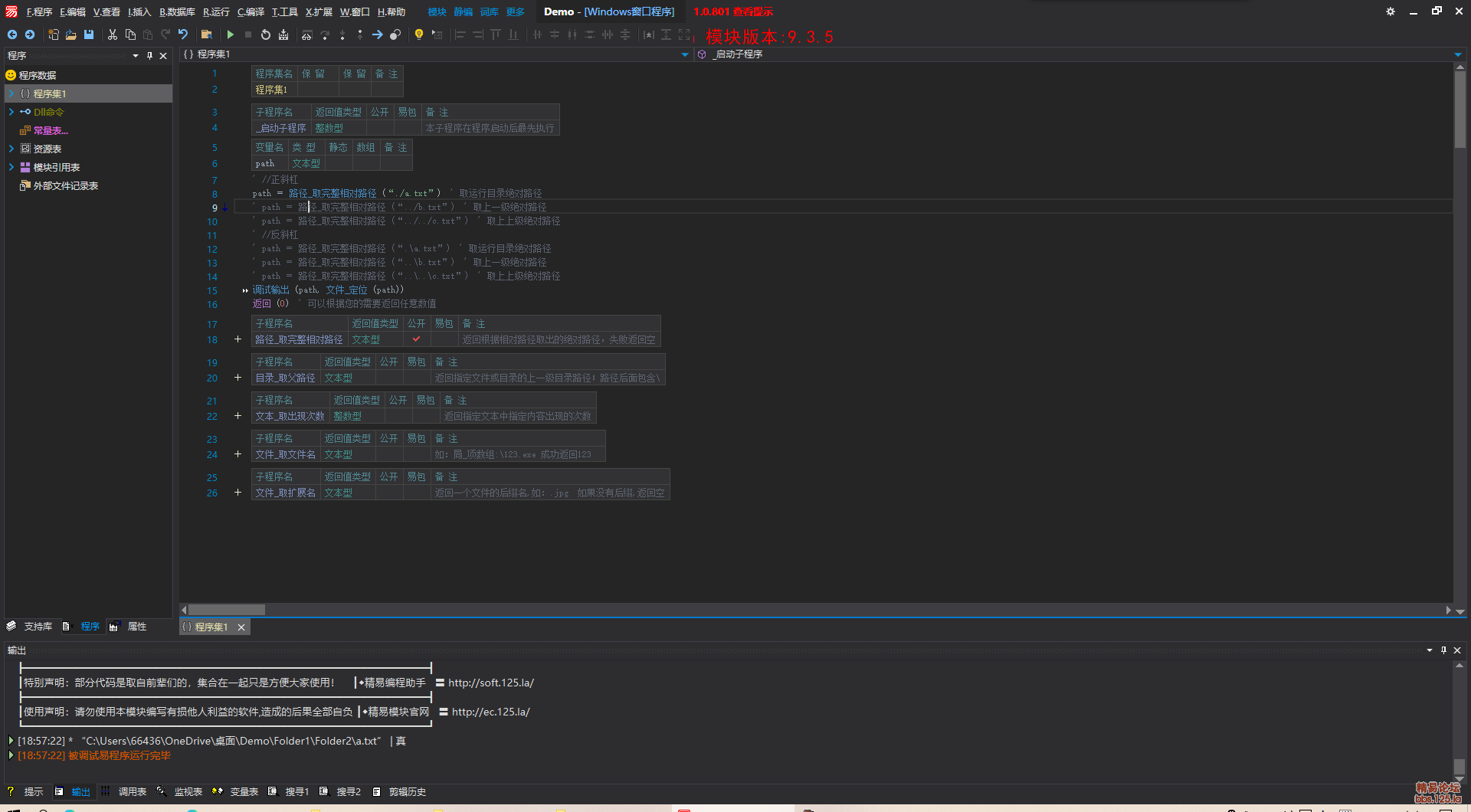Open a file with the folder icon
Viewport: 1471px width, 812px height.
click(x=70, y=34)
